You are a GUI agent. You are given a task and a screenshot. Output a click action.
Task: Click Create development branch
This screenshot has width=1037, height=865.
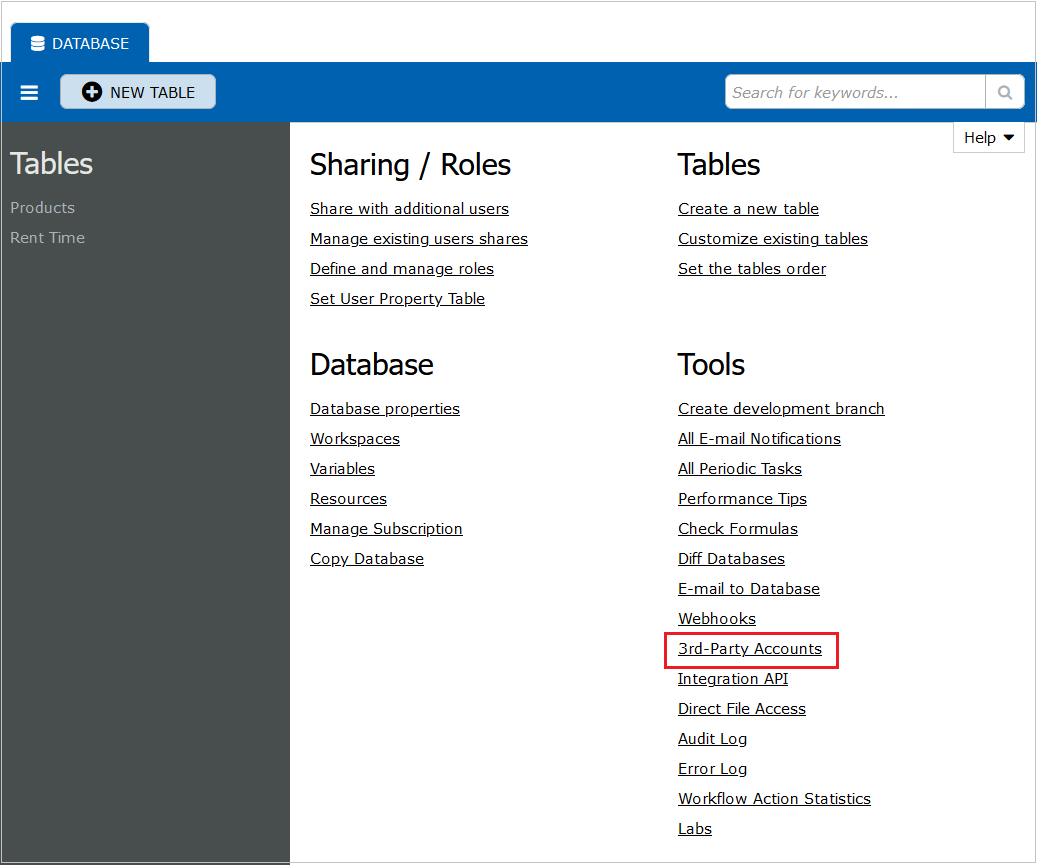[x=781, y=409]
